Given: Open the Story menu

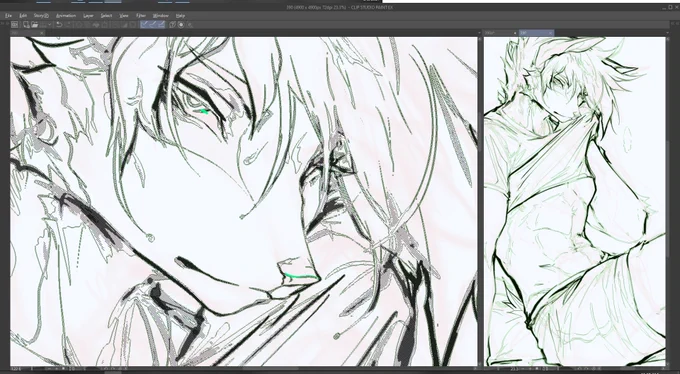Looking at the screenshot, I should (41, 16).
